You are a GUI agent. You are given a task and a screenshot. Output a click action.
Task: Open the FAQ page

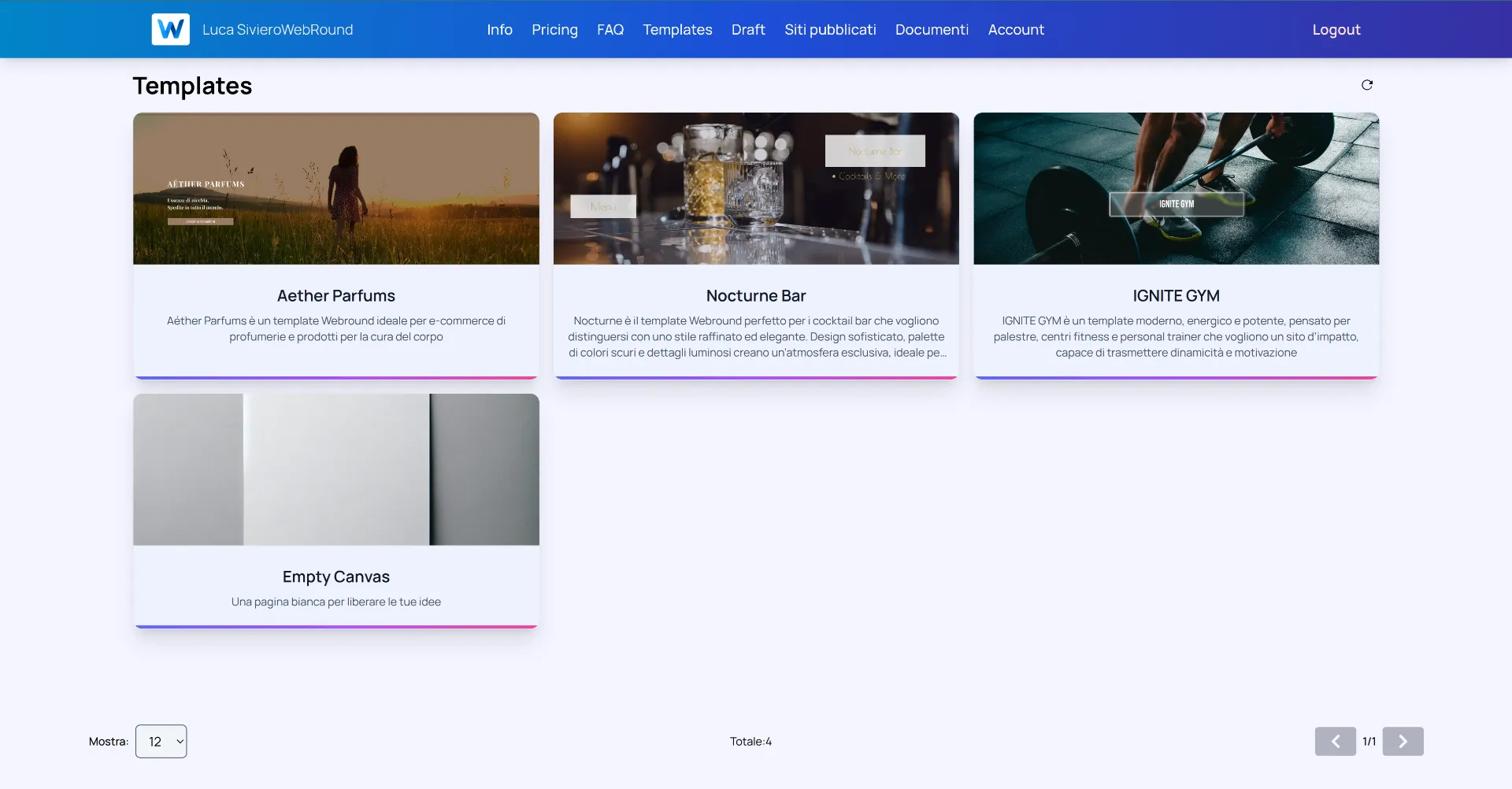tap(610, 29)
